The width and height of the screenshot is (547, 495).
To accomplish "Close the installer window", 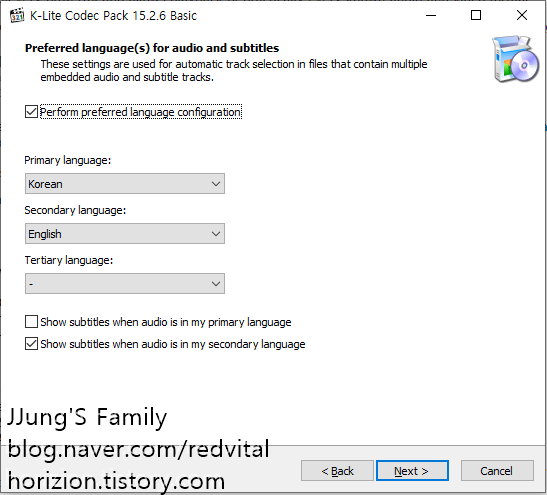I will point(522,15).
